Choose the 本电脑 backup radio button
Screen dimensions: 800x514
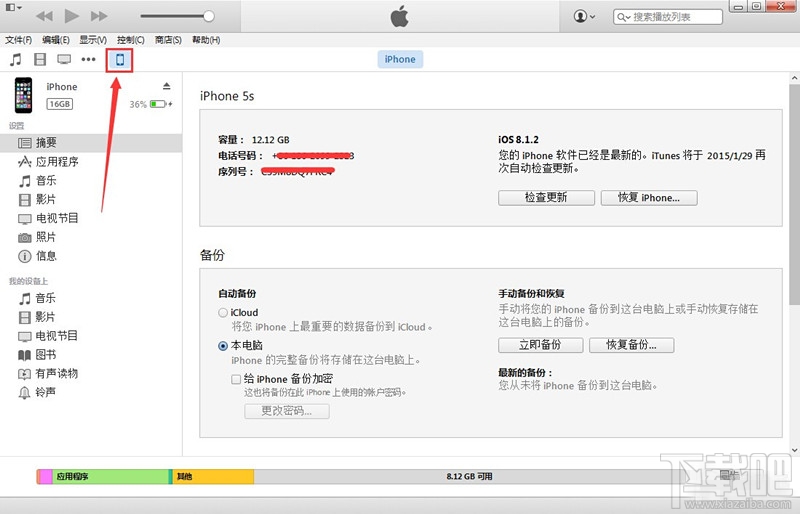223,346
